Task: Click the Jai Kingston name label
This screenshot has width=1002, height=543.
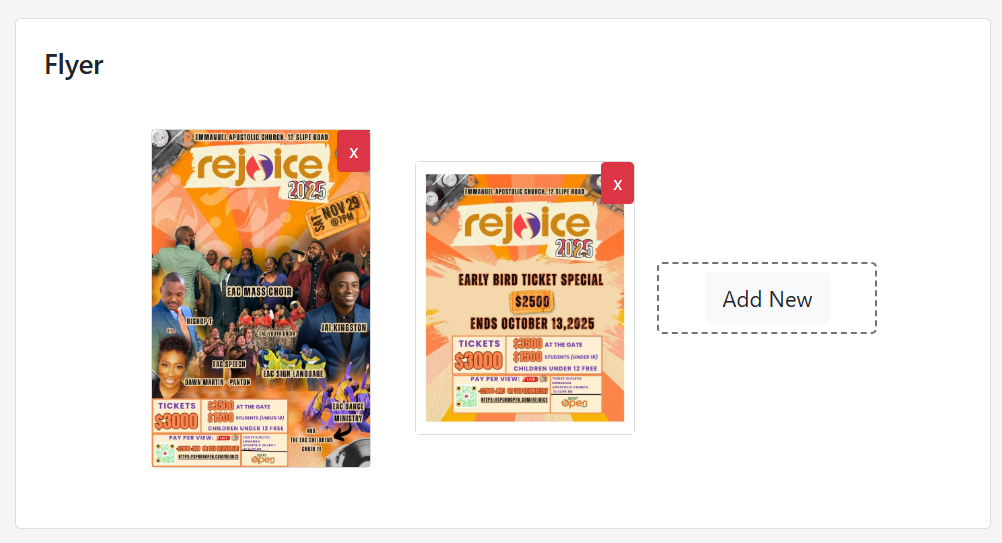Action: [343, 327]
